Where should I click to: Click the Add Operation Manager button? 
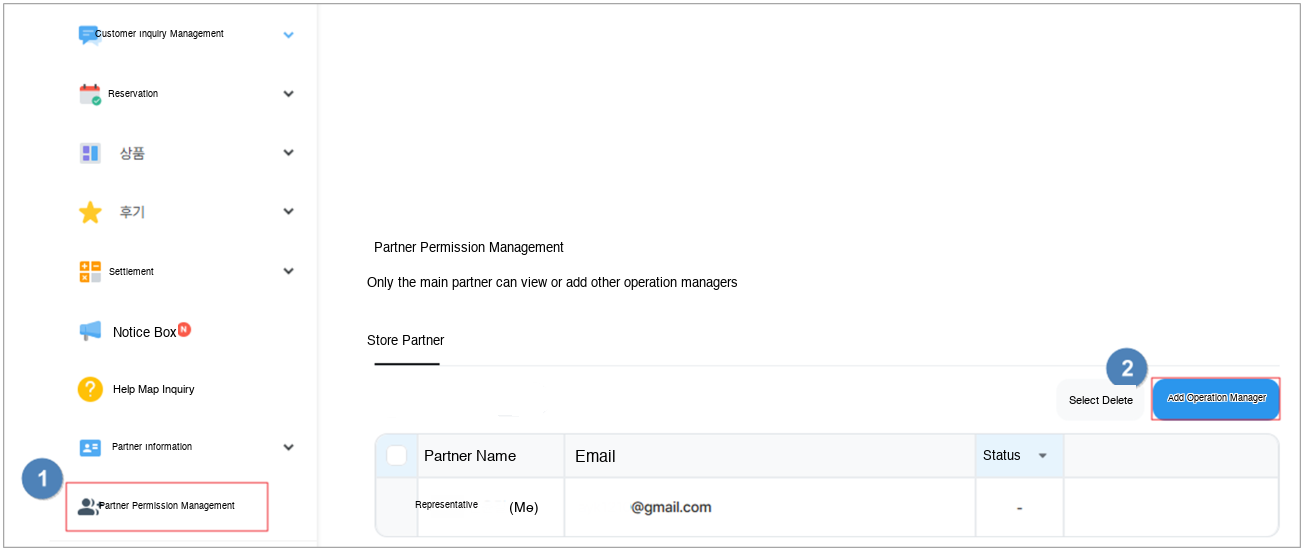pyautogui.click(x=1216, y=398)
